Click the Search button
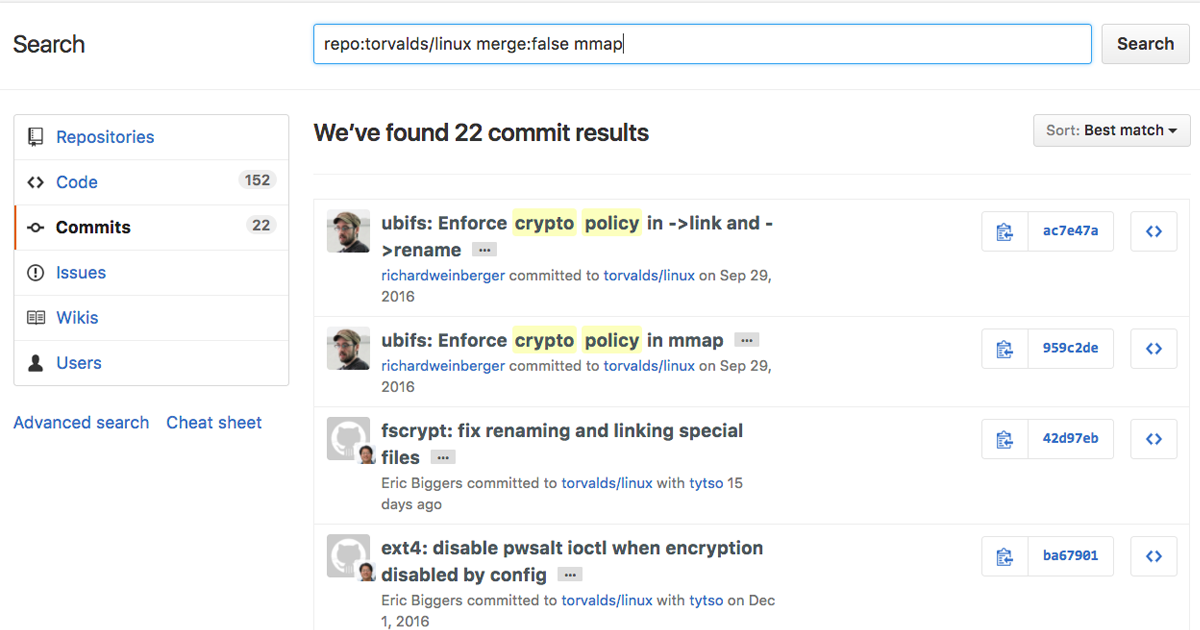Screen dimensions: 1200x630 [1144, 43]
